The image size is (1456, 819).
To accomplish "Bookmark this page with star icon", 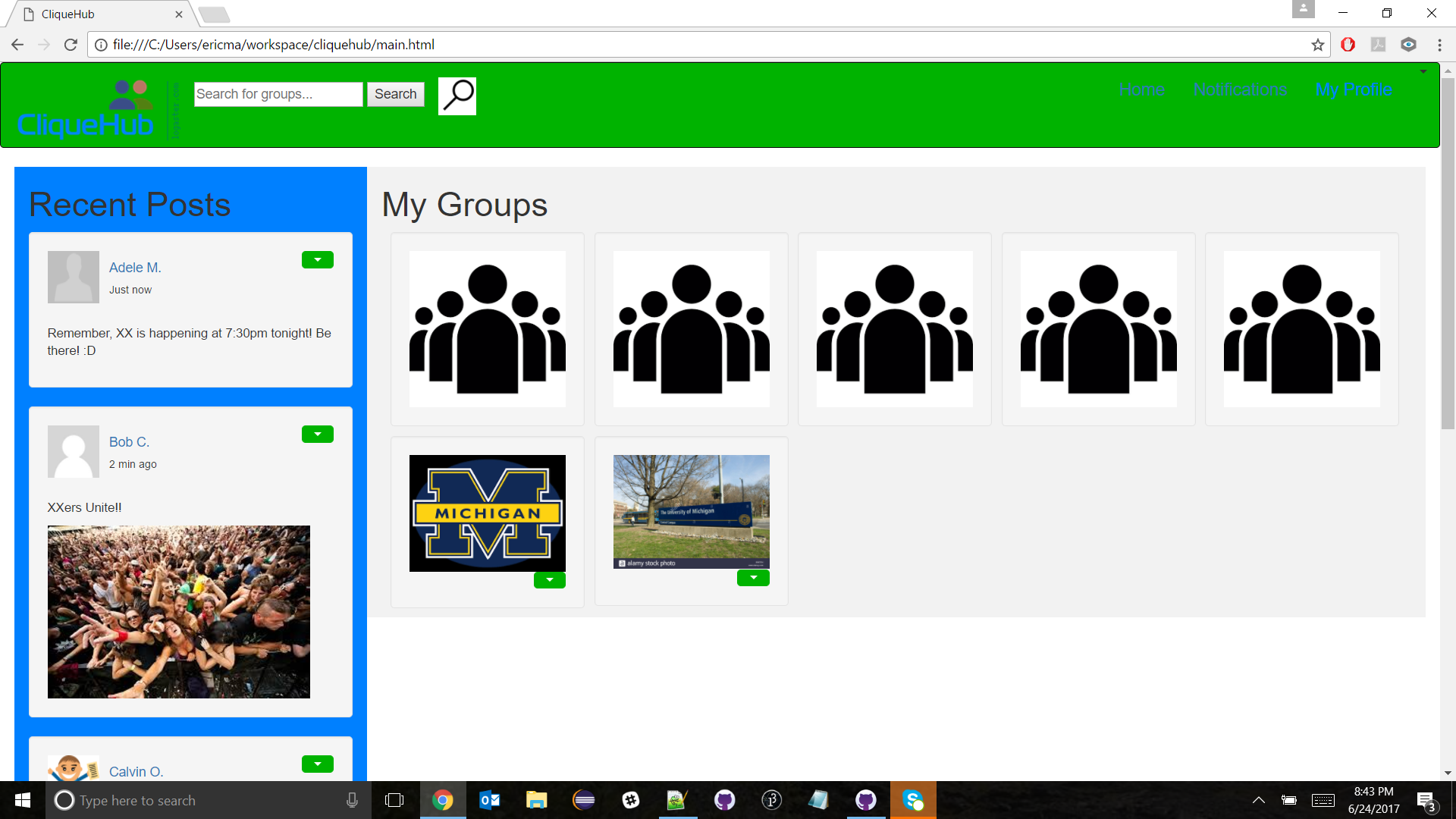I will [x=1317, y=45].
